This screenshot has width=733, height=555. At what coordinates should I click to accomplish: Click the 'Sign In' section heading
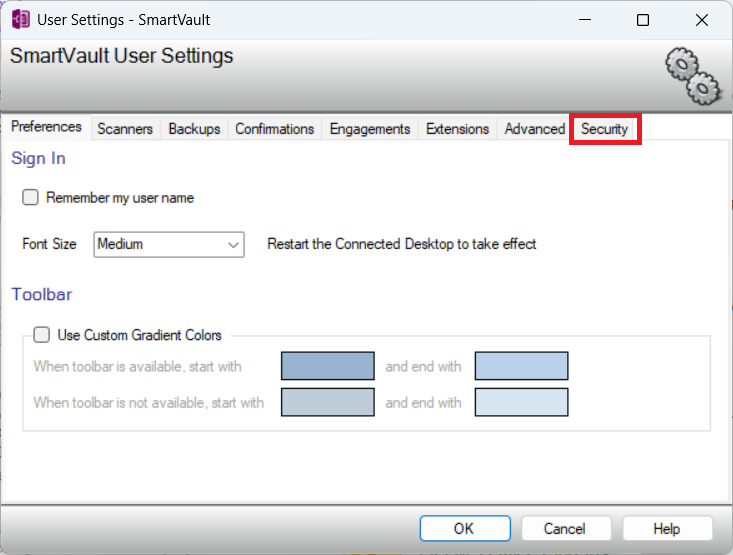38,159
